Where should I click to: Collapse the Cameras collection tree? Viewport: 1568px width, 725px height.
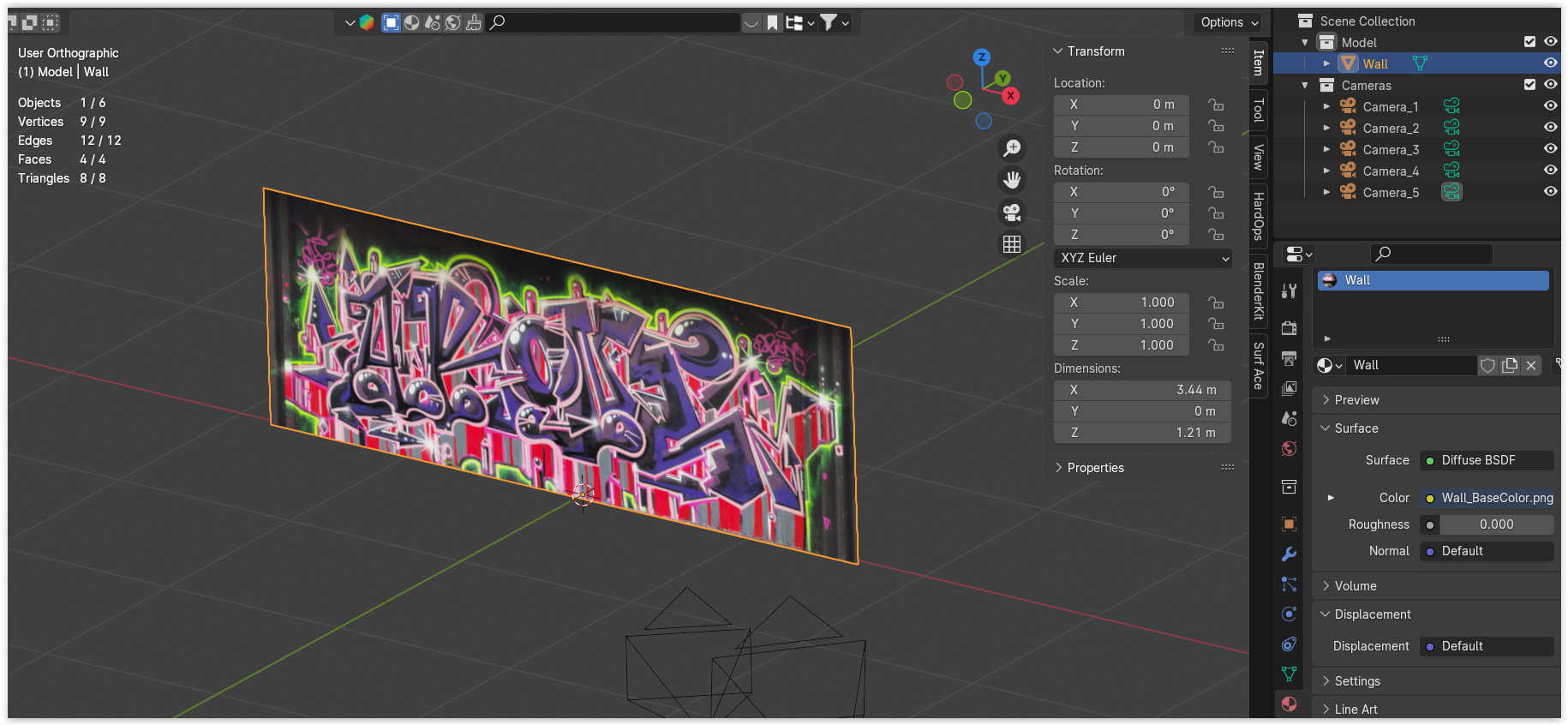tap(1305, 85)
